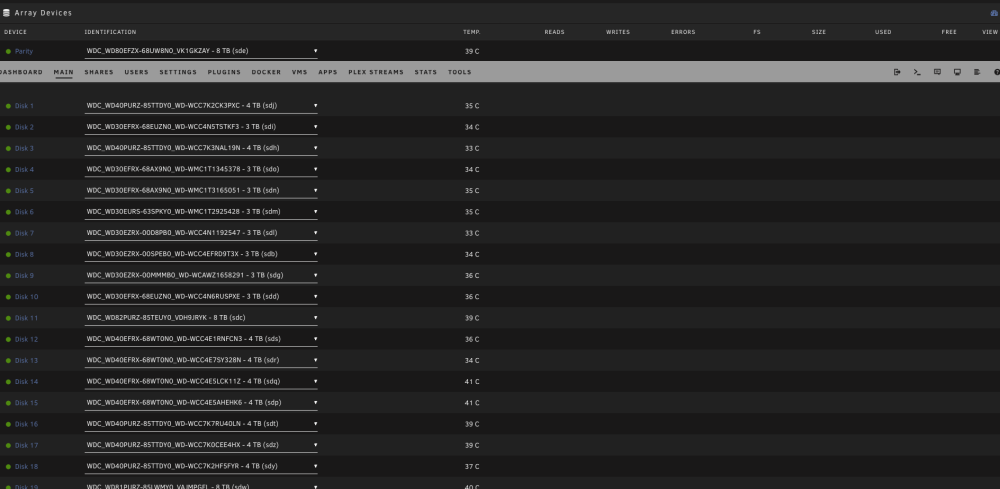1000x489 pixels.
Task: Open the terminal console icon
Action: pyautogui.click(x=917, y=72)
